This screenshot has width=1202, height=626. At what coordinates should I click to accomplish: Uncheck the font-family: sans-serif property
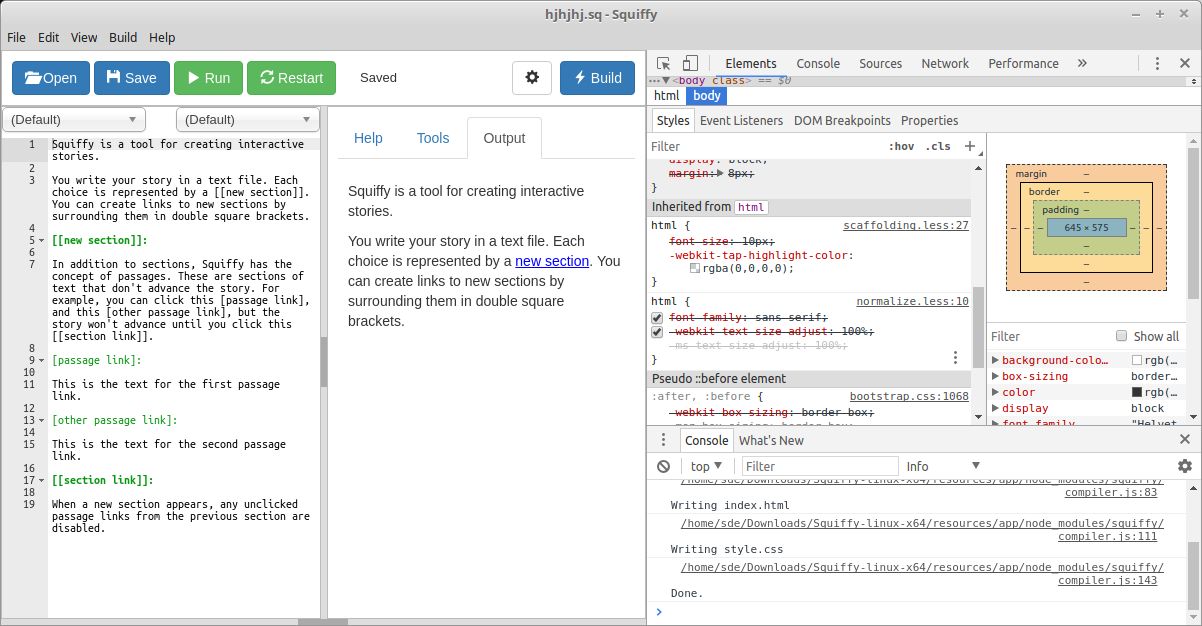657,317
